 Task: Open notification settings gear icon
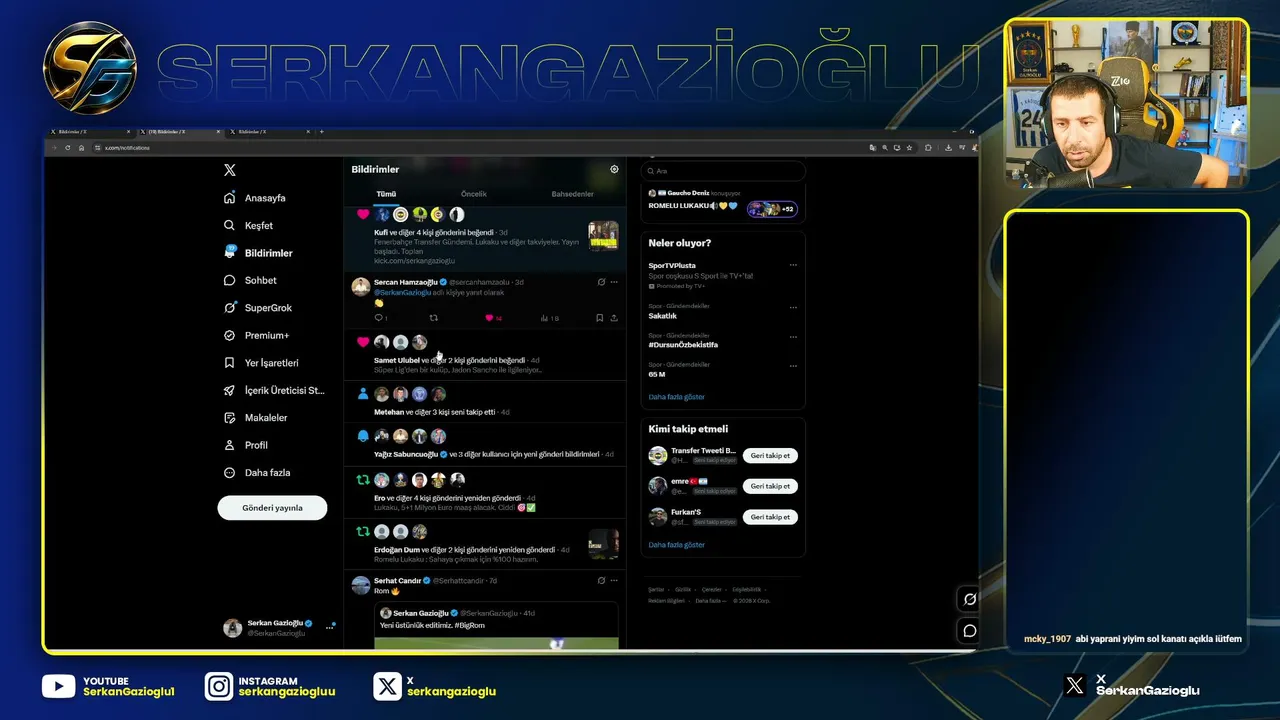point(614,169)
